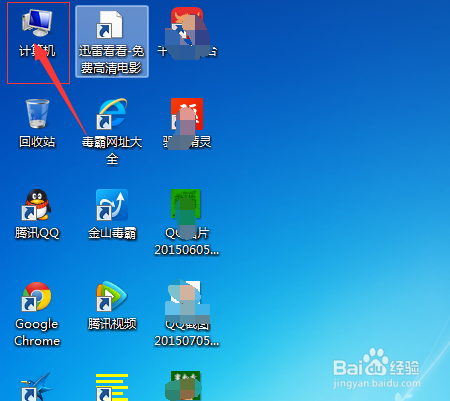450x401 pixels.
Task: Select the red 驱动精灵 shortcut icon
Action: pyautogui.click(x=187, y=114)
